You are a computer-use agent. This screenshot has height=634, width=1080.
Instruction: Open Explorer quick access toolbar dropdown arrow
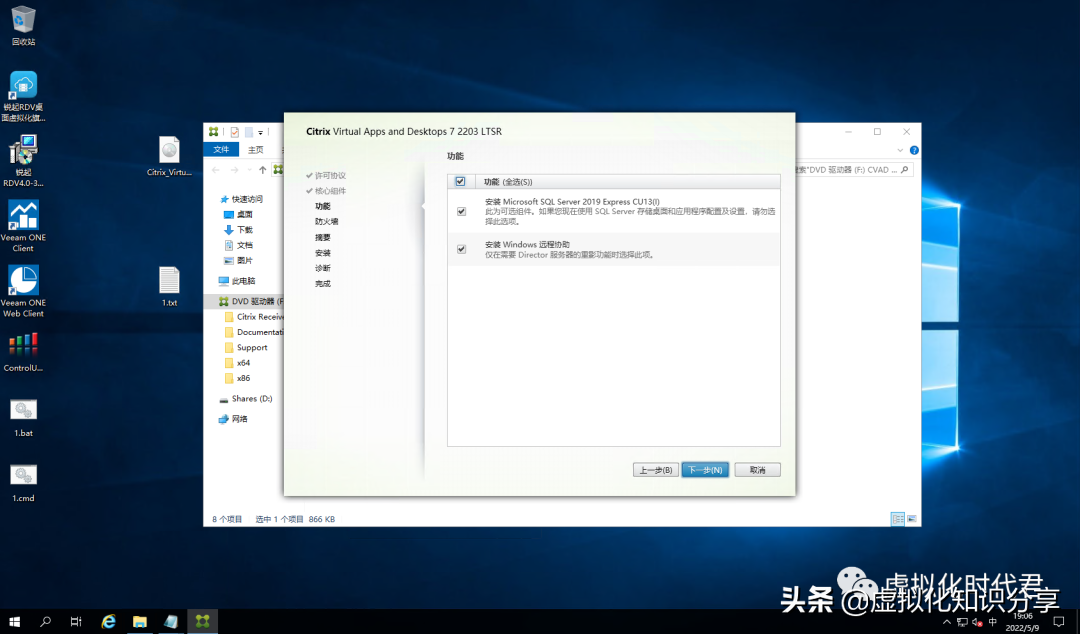pos(260,132)
